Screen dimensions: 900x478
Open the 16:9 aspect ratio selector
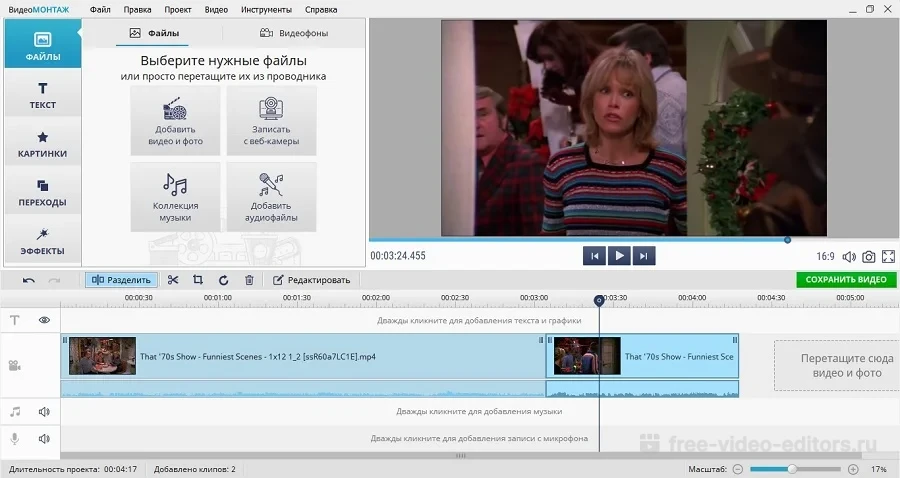pos(825,257)
